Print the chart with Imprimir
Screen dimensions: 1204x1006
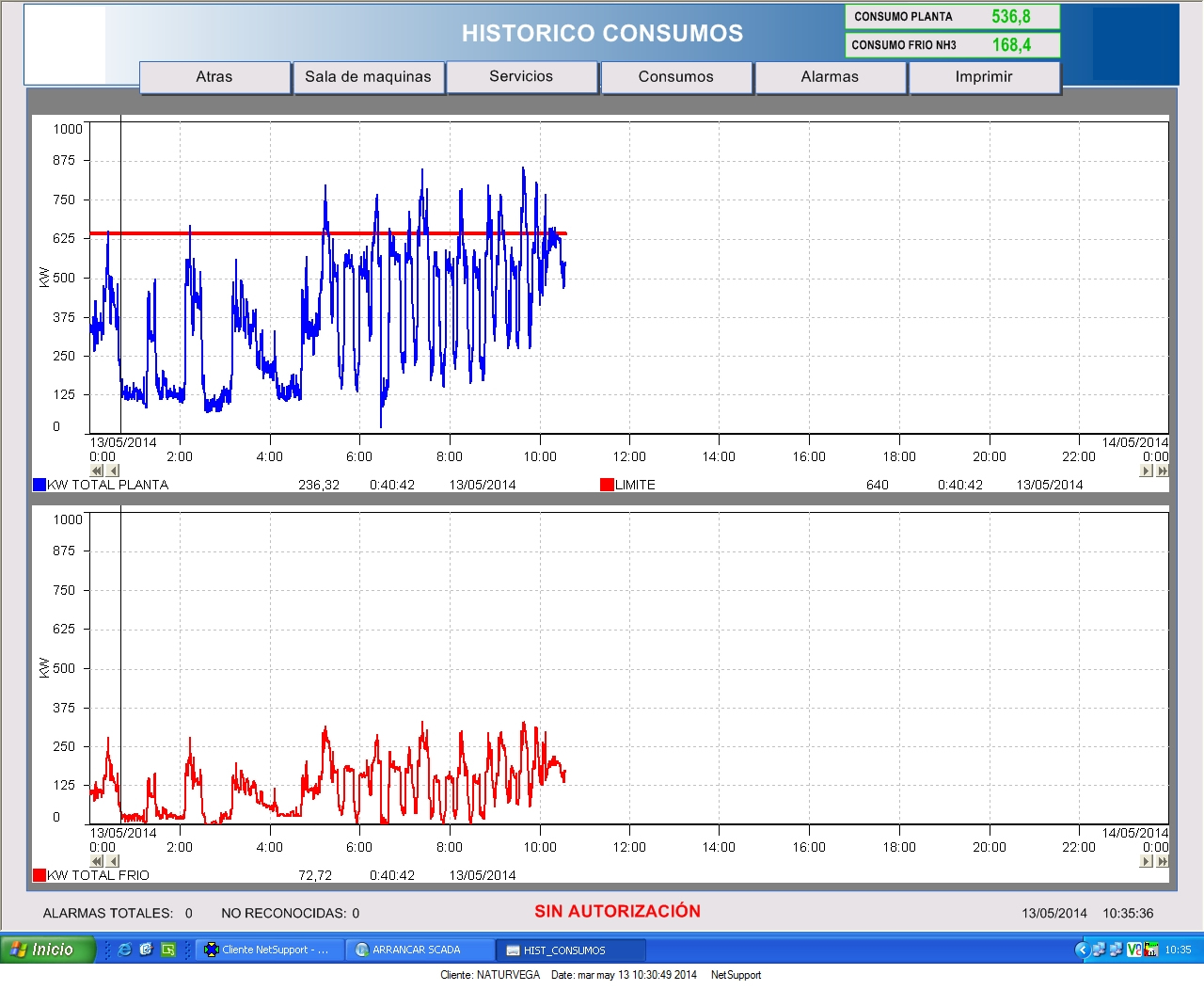coord(984,77)
